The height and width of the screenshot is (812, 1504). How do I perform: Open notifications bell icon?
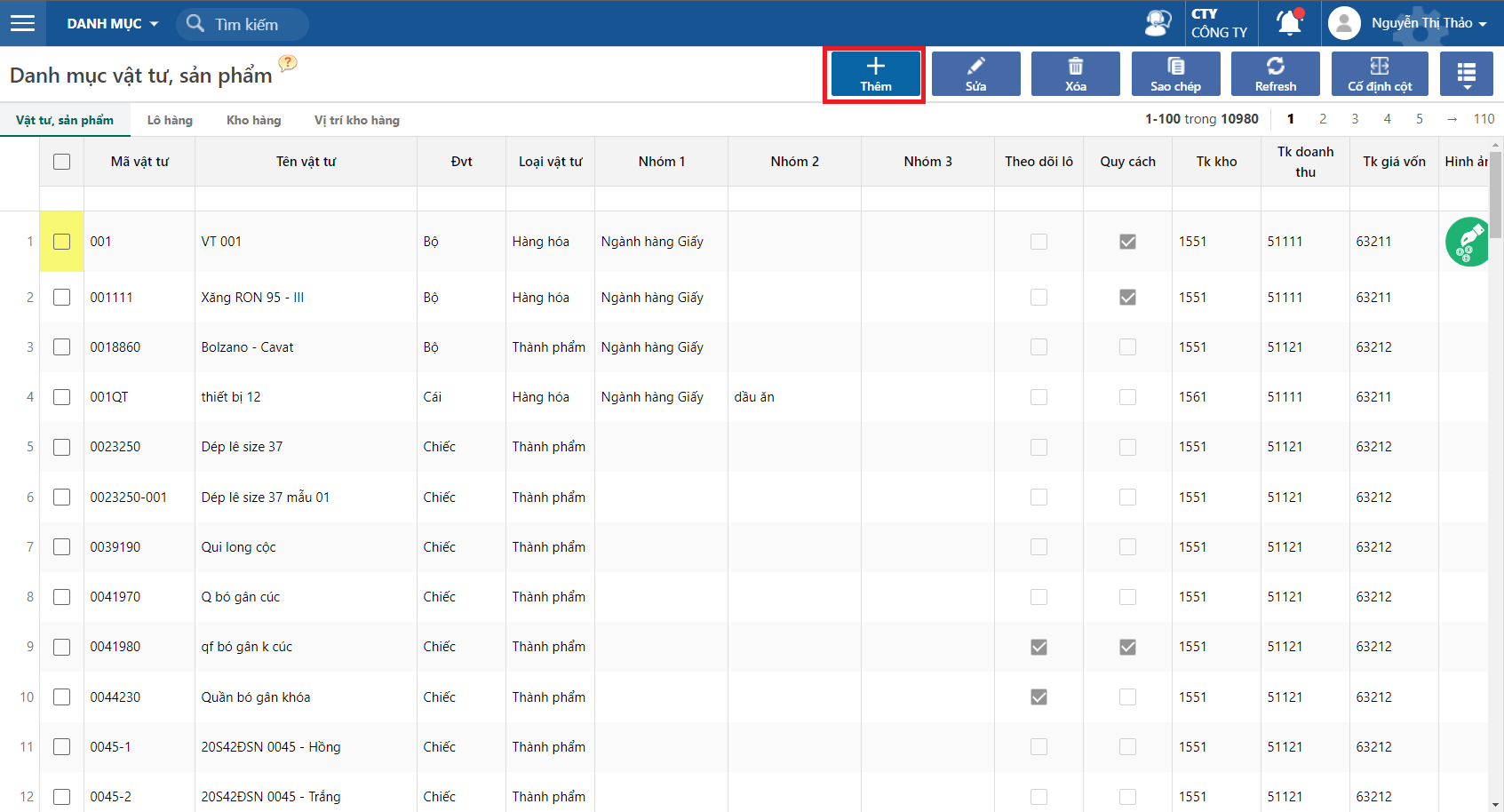(x=1289, y=22)
